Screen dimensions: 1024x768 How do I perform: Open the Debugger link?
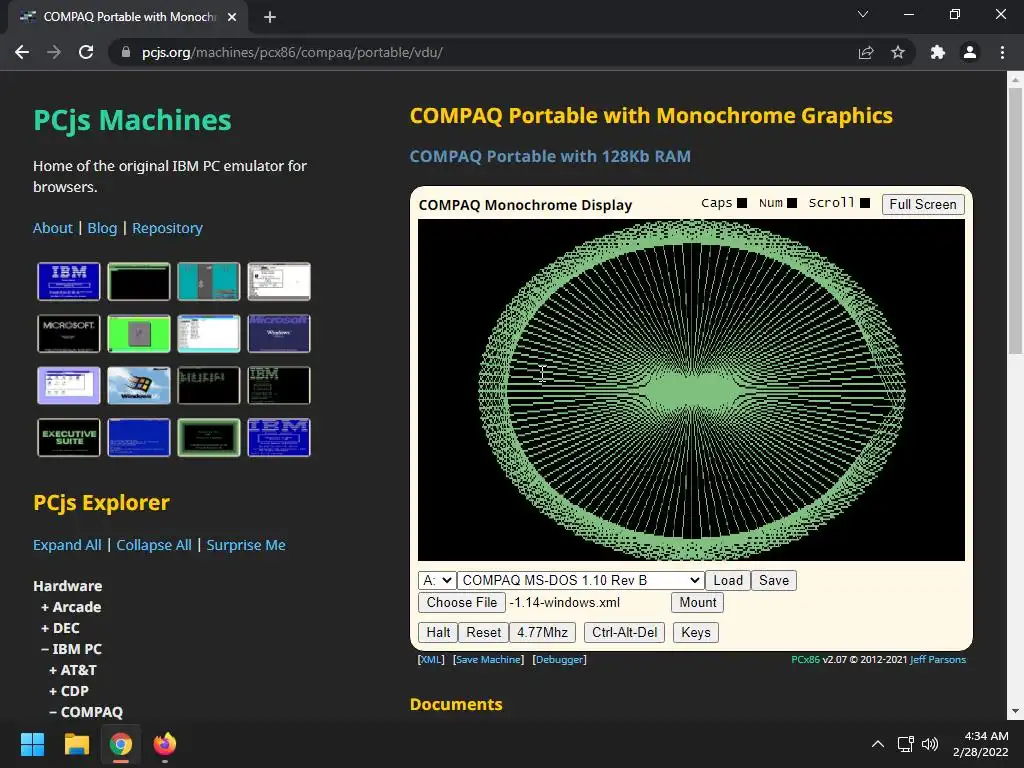coord(560,660)
